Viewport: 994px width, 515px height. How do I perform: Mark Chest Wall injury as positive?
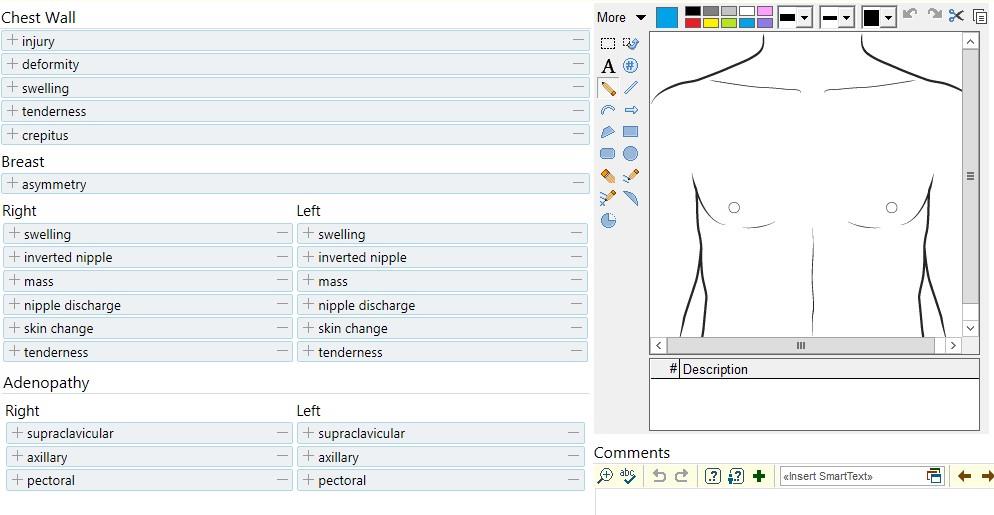click(x=12, y=41)
